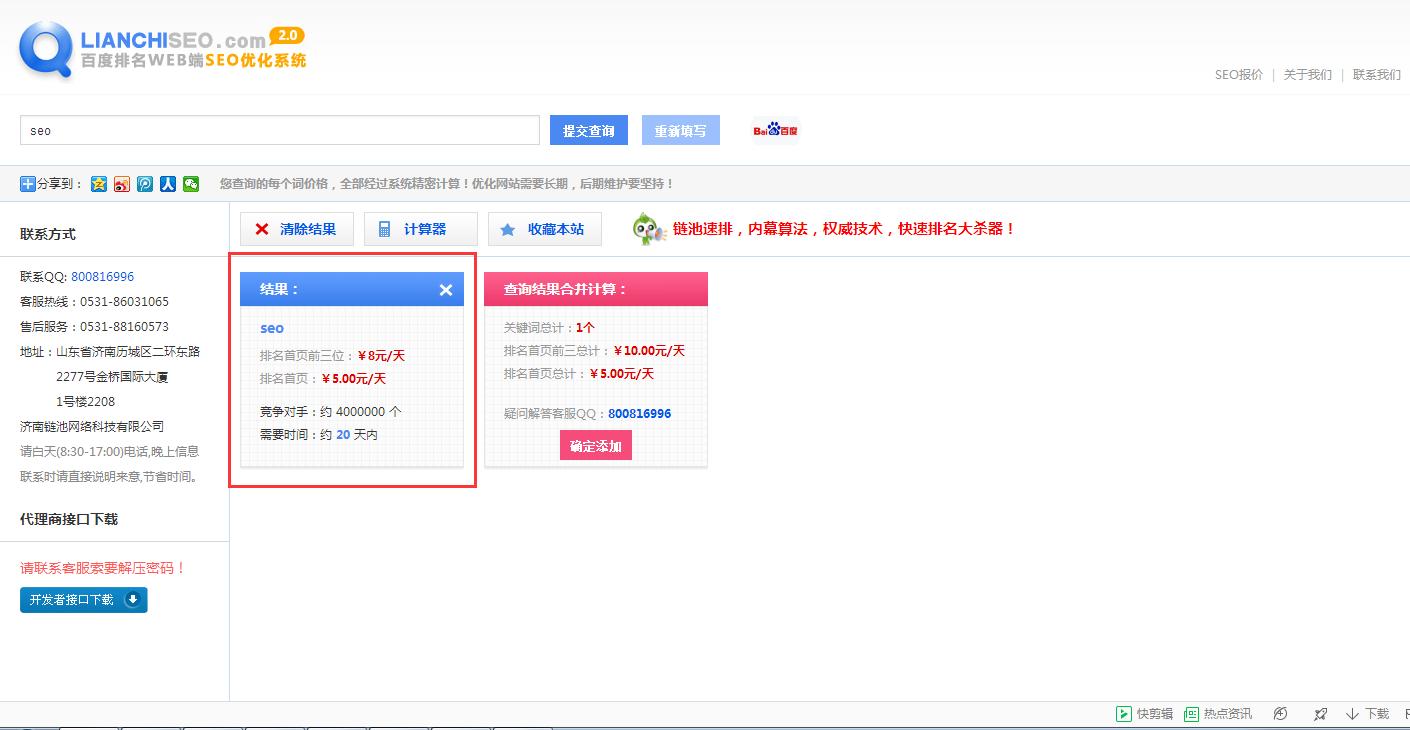1410x730 pixels.
Task: Click 重新填写 to reset the form
Action: coord(680,129)
